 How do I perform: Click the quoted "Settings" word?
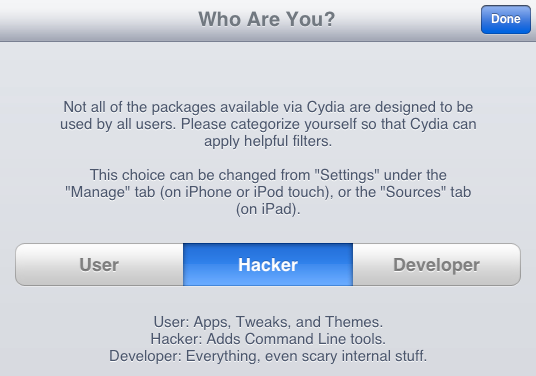346,175
